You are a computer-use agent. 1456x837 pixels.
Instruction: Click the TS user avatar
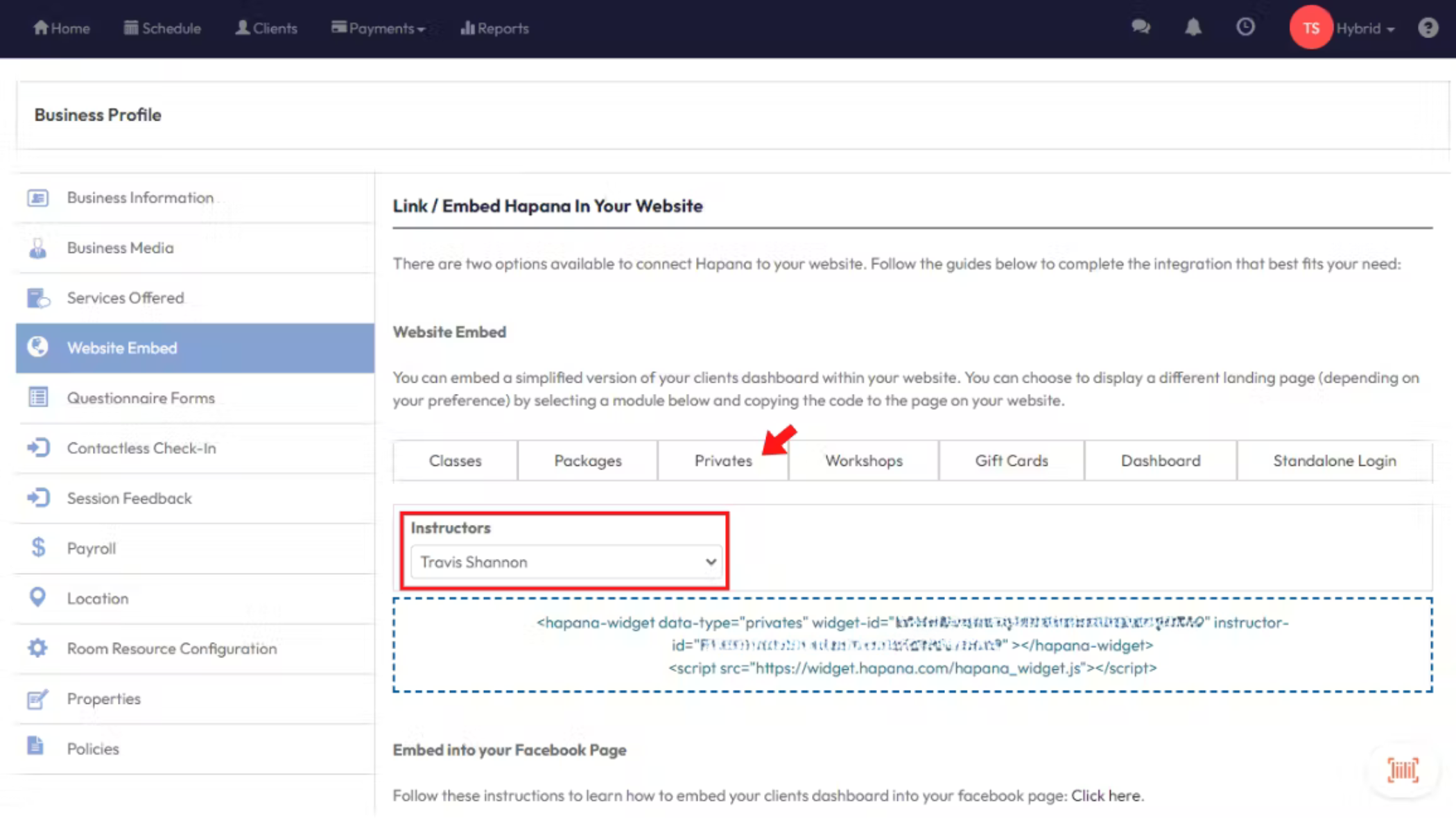[x=1310, y=28]
